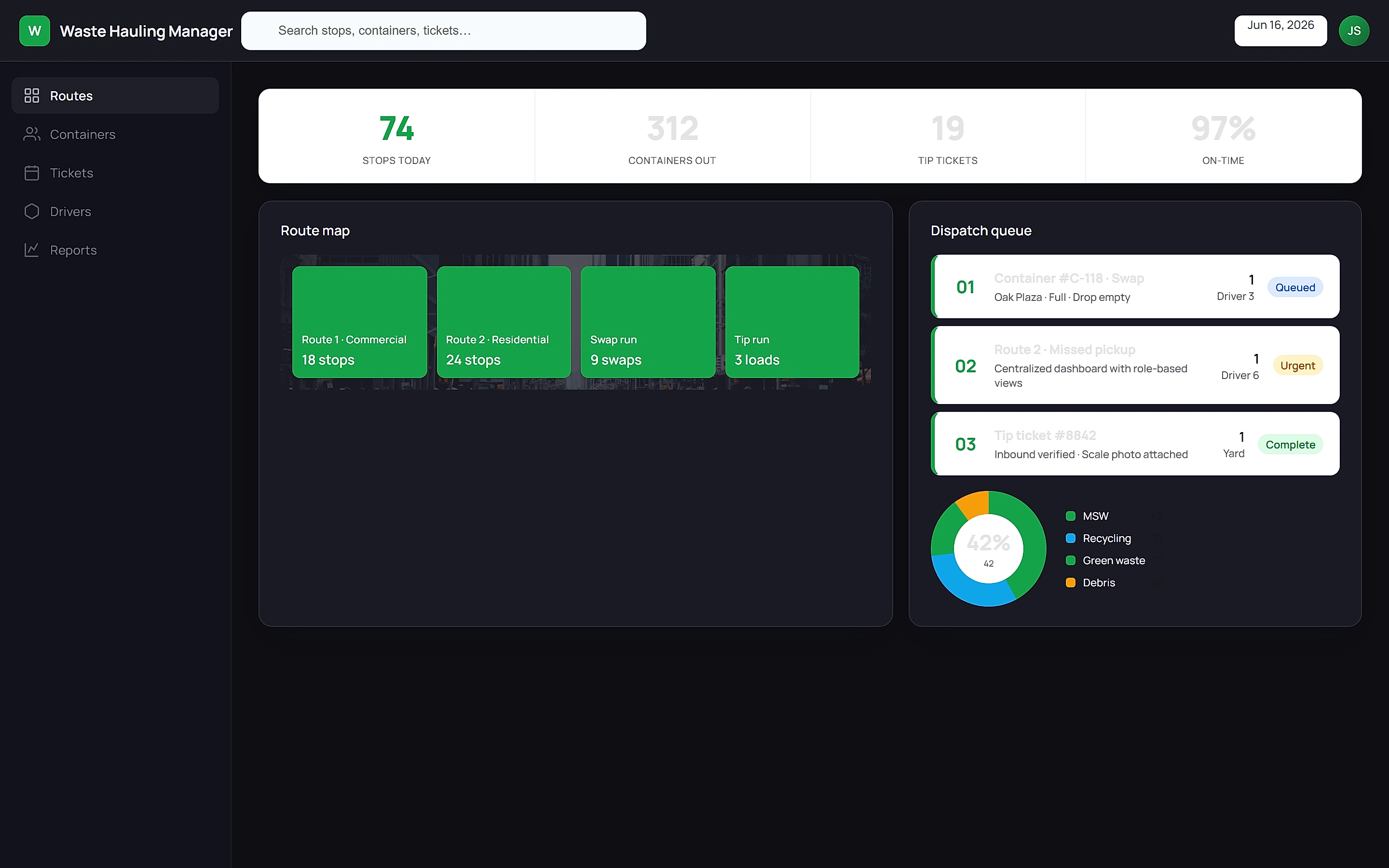Click the Route map heading

(315, 231)
